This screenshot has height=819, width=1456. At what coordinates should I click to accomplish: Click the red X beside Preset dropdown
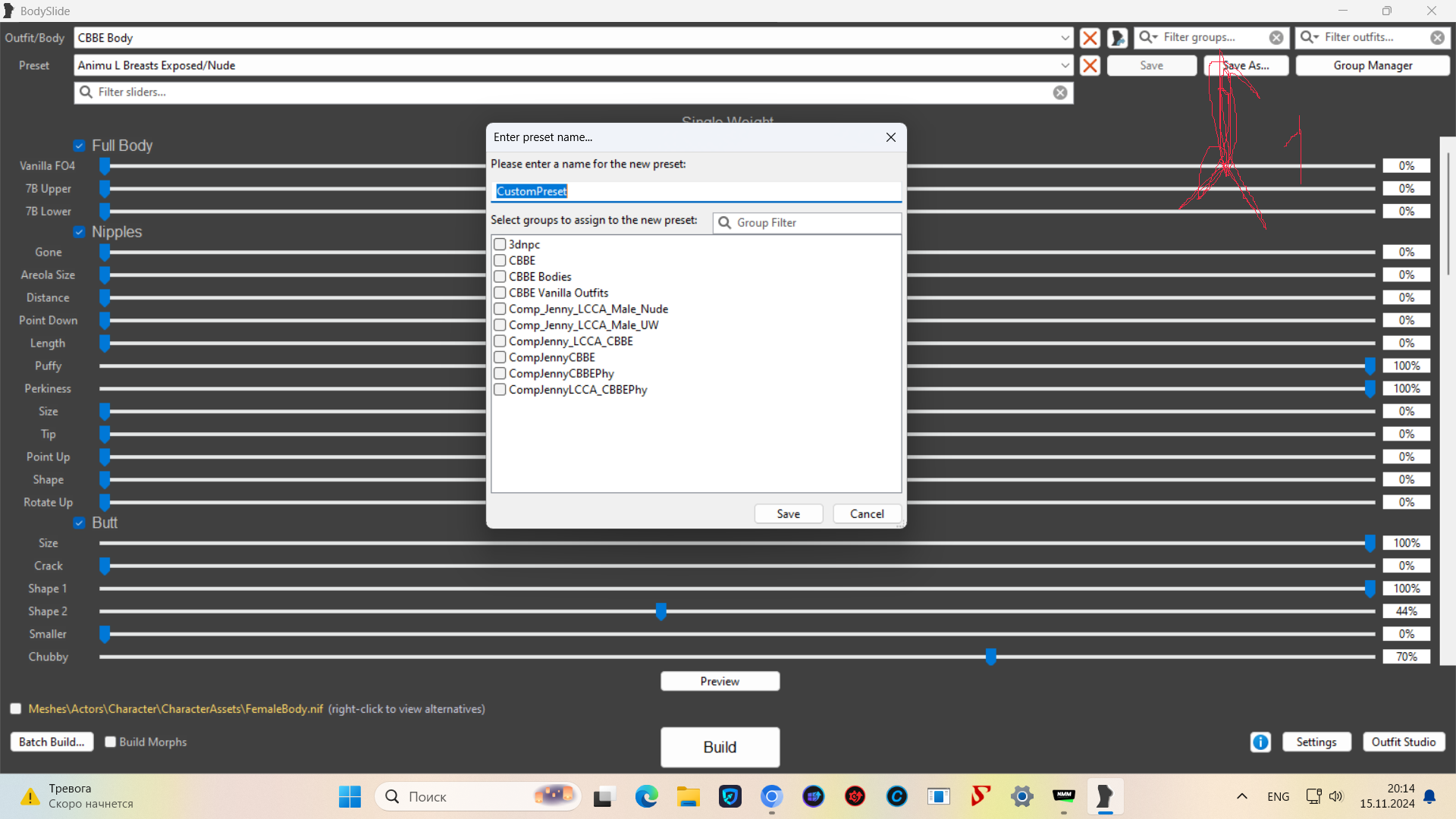click(x=1090, y=66)
